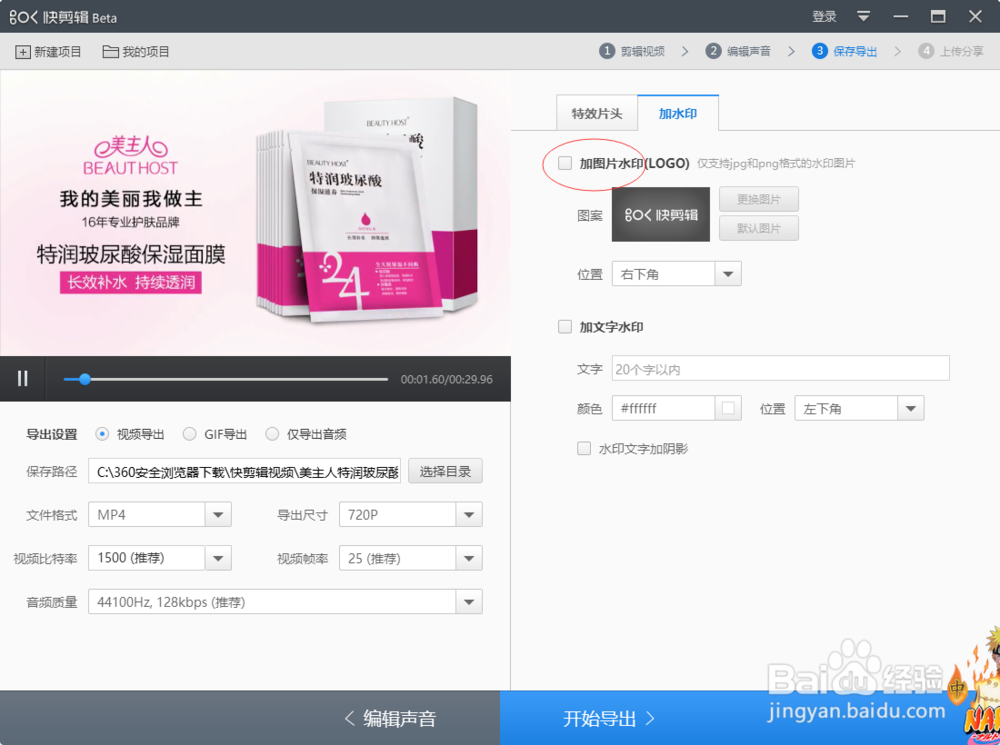Viewport: 1000px width, 745px height.
Task: Select 视频导出 radio button
Action: (x=102, y=434)
